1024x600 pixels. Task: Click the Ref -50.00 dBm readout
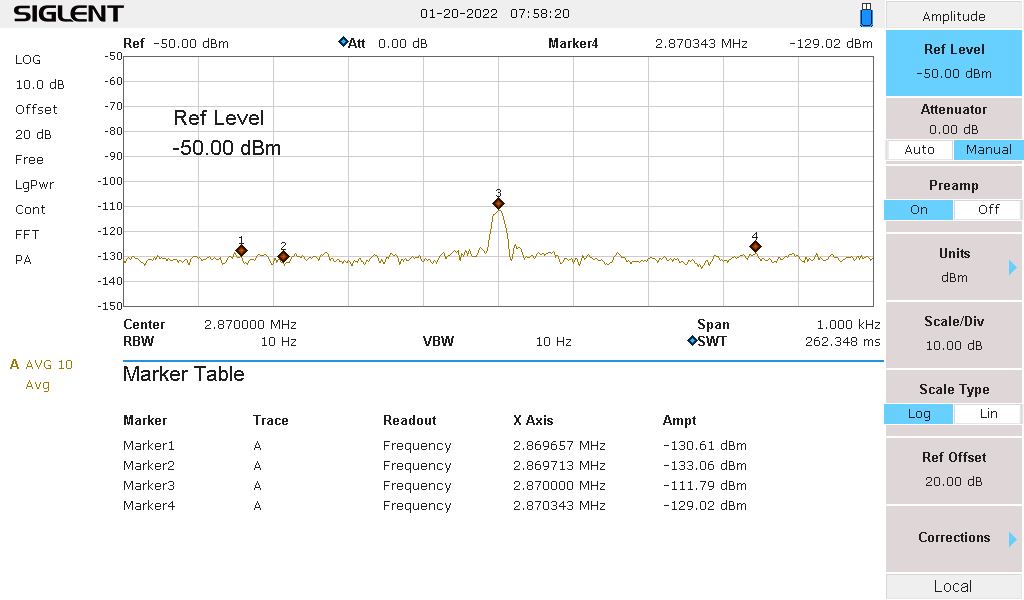point(176,44)
